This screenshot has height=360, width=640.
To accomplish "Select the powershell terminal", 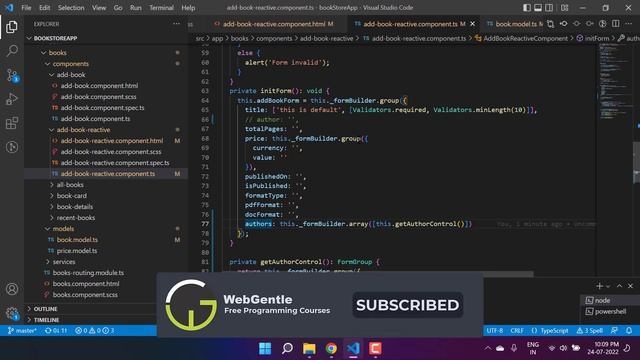I will click(610, 311).
